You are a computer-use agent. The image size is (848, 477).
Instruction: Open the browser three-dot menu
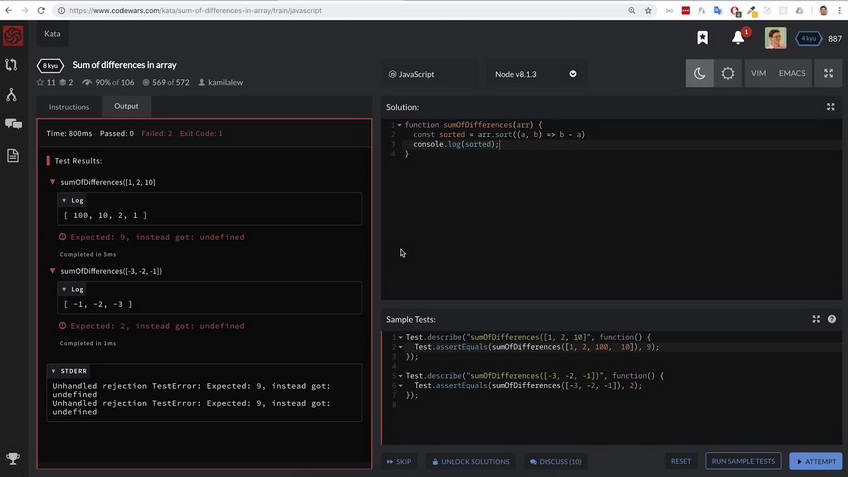click(x=840, y=10)
